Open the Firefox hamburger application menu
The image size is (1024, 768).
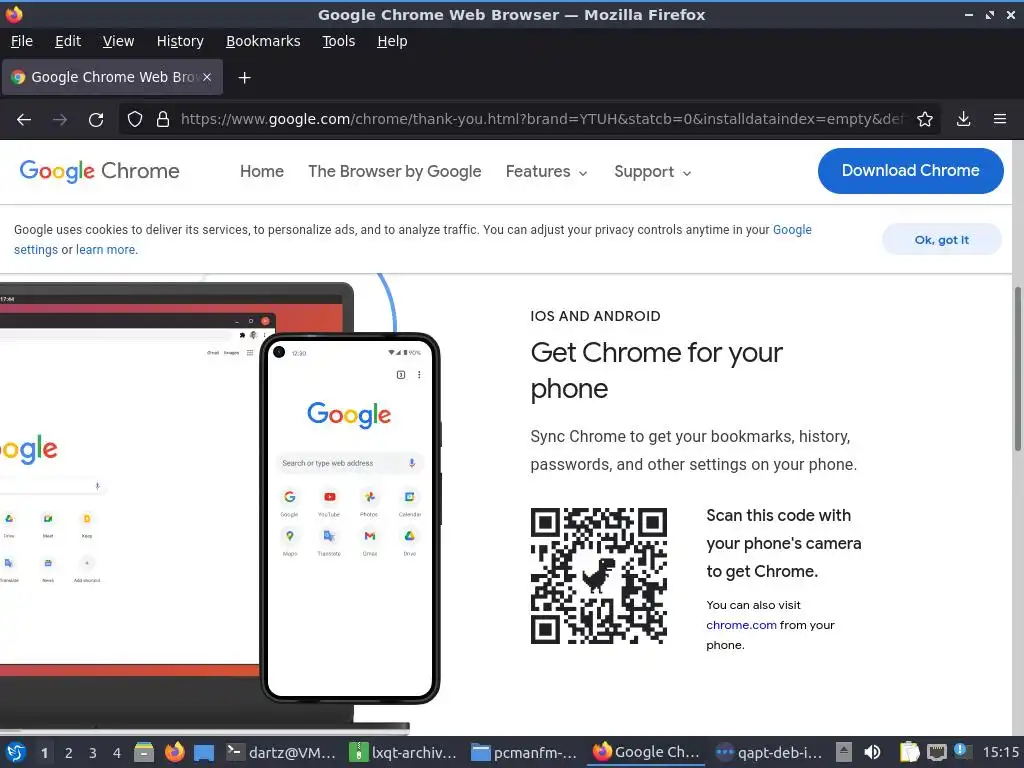click(x=1000, y=120)
